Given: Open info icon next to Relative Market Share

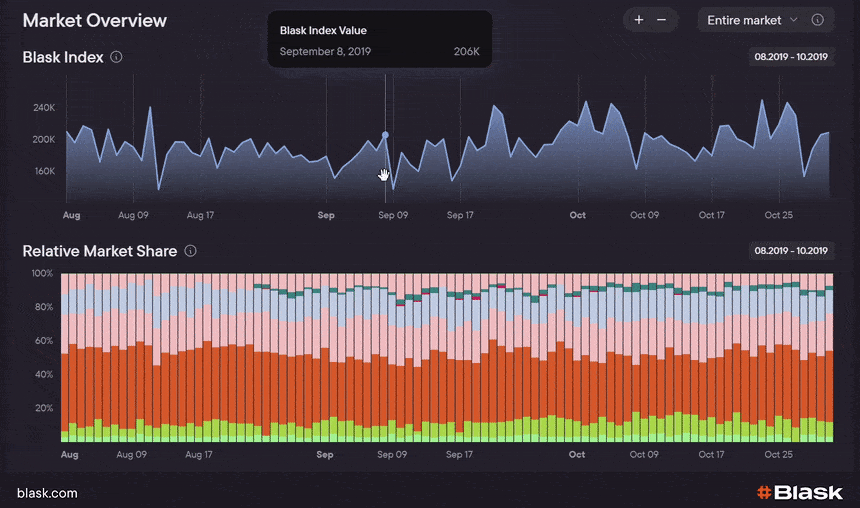Looking at the screenshot, I should tap(190, 251).
